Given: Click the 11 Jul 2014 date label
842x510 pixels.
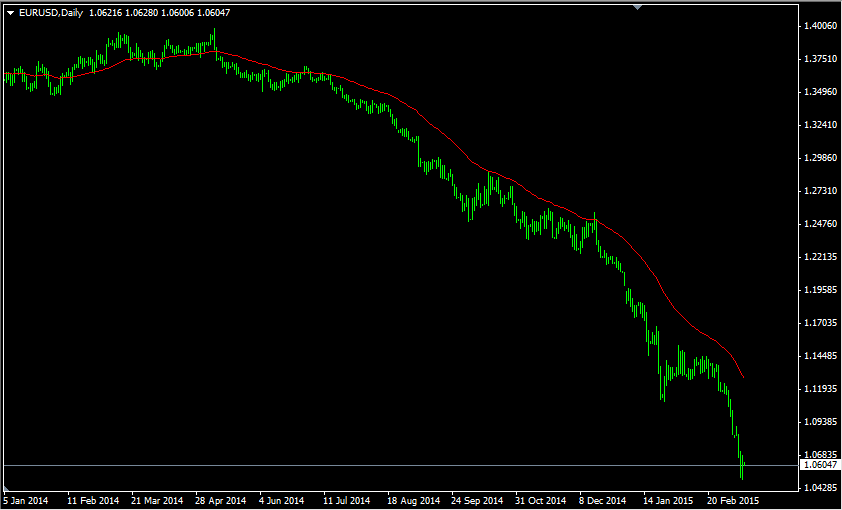Looking at the screenshot, I should coord(346,501).
